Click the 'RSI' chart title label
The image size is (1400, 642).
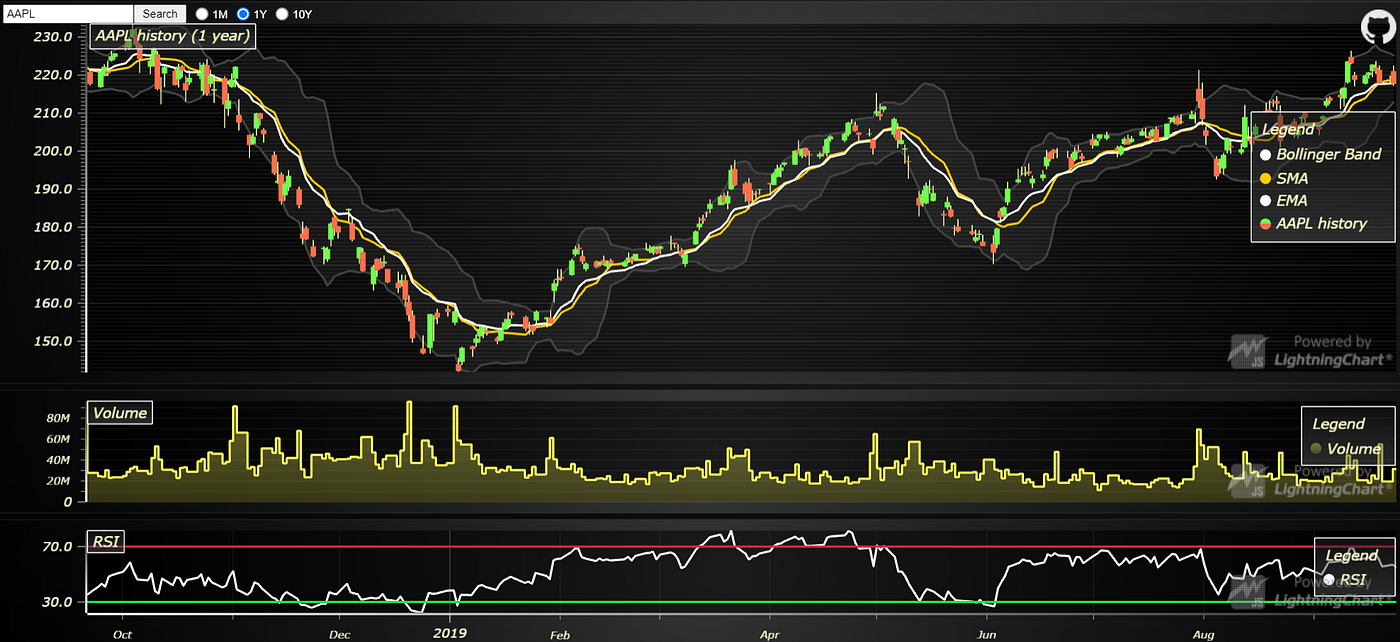tap(104, 541)
